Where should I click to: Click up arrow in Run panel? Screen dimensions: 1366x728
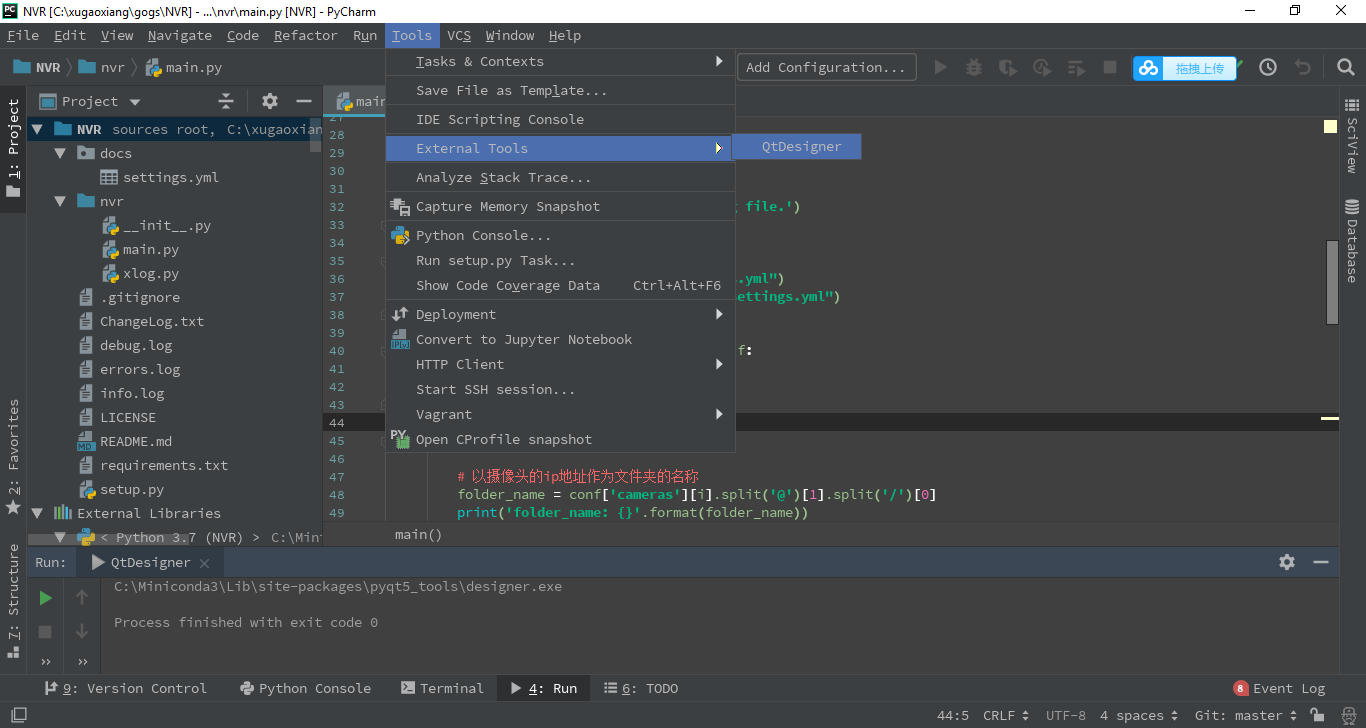coord(82,598)
